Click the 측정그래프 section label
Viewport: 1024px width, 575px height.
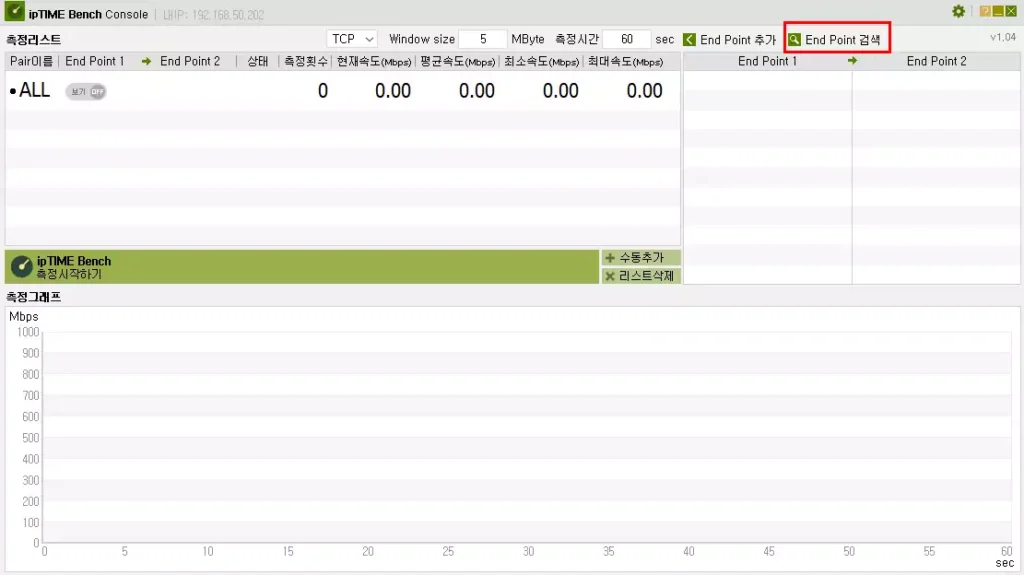coord(33,297)
